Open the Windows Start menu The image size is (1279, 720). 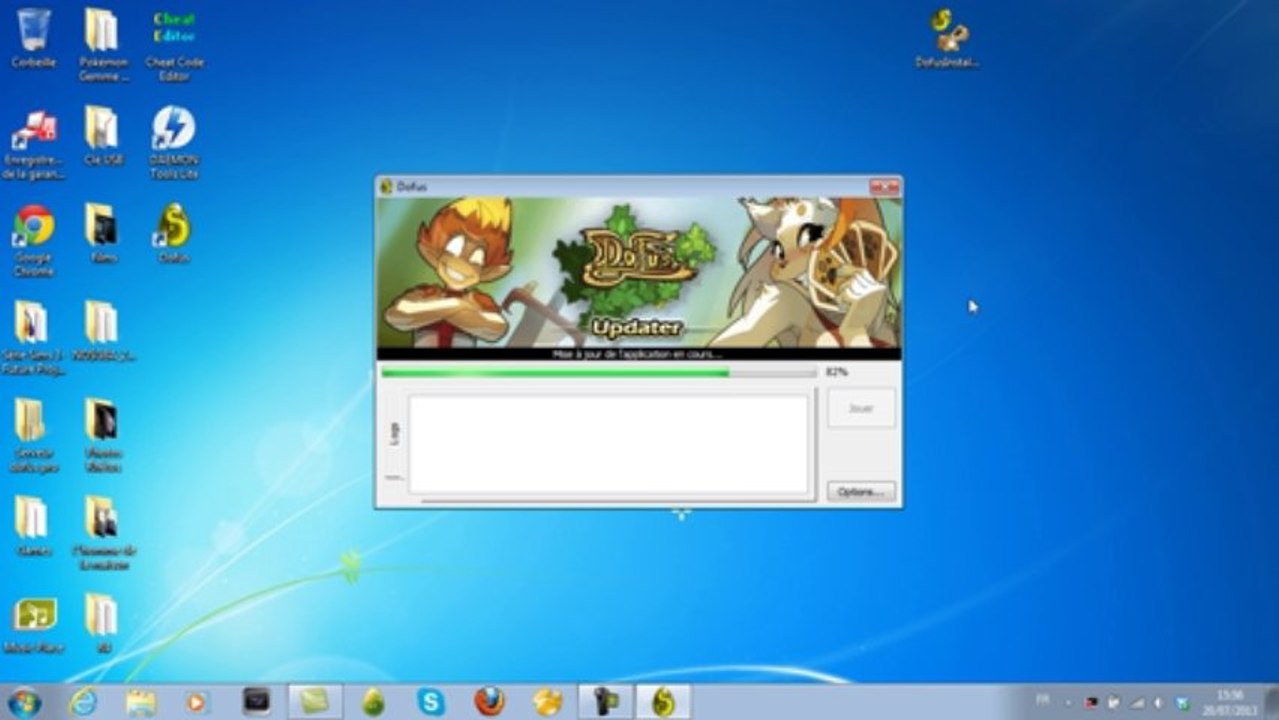(24, 702)
